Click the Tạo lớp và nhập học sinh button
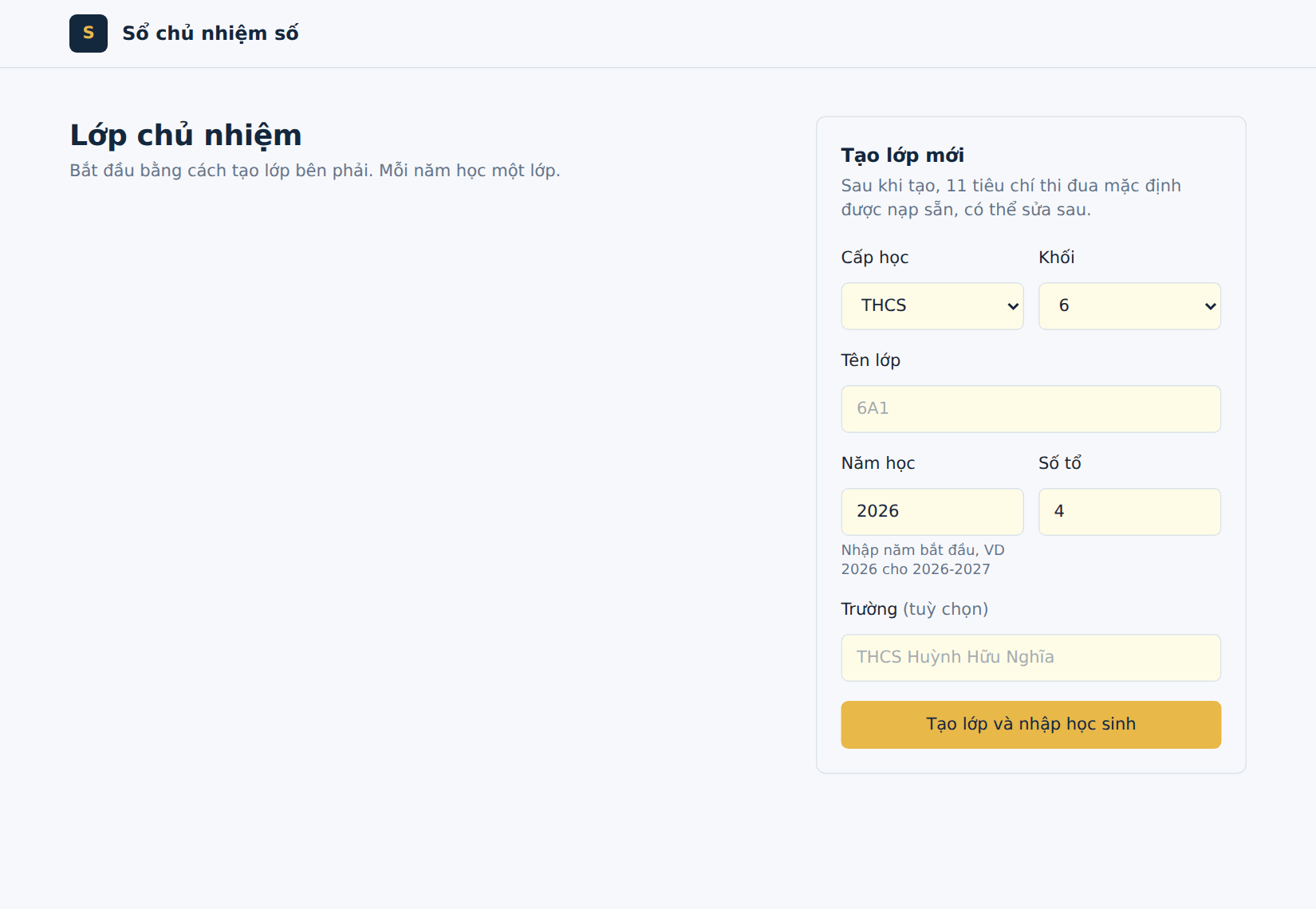Image resolution: width=1316 pixels, height=909 pixels. coord(1031,725)
